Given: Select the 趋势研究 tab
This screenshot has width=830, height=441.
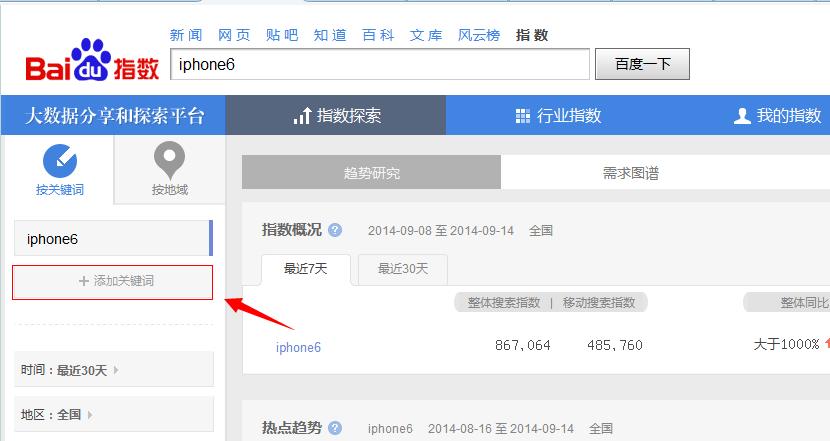Looking at the screenshot, I should pyautogui.click(x=371, y=172).
